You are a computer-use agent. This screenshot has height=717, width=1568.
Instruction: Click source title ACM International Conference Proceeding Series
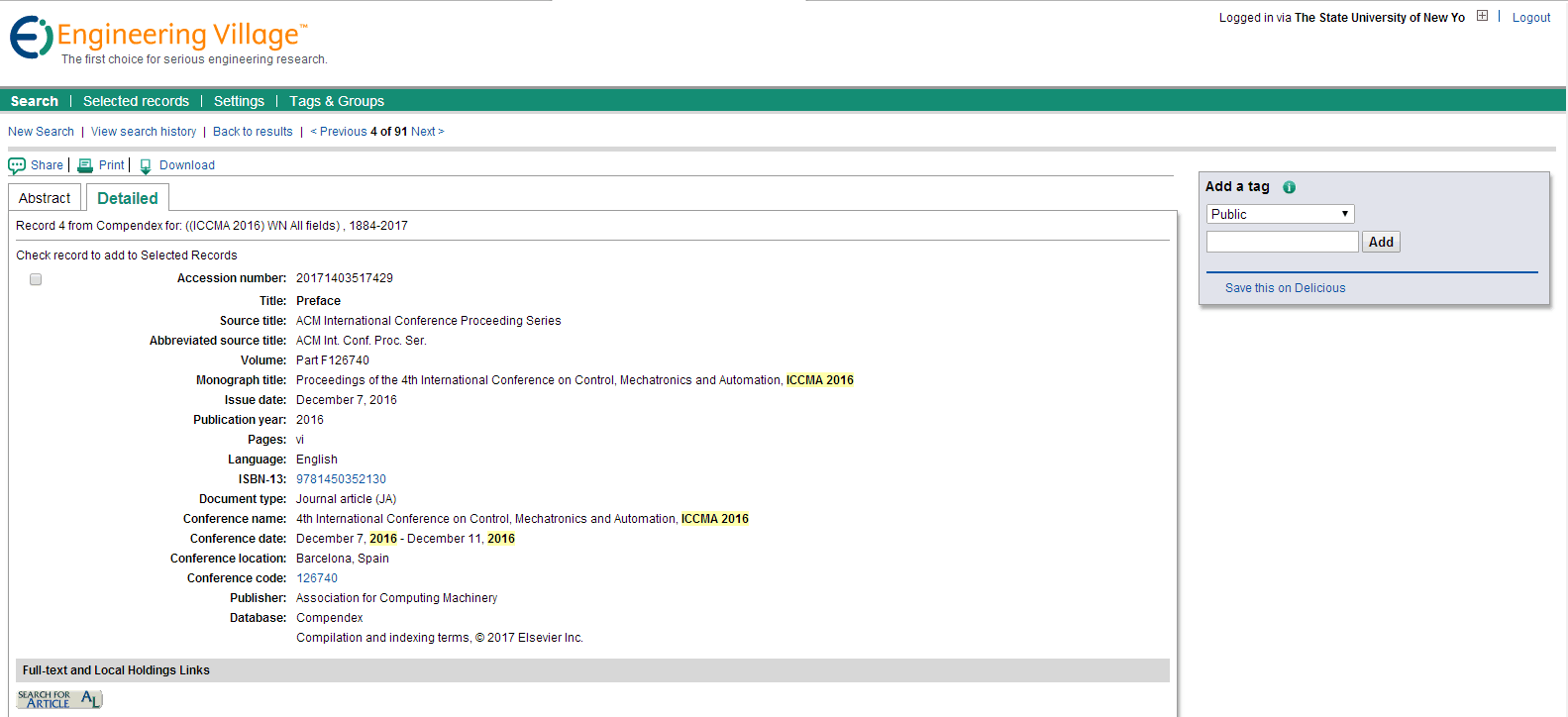coord(428,321)
